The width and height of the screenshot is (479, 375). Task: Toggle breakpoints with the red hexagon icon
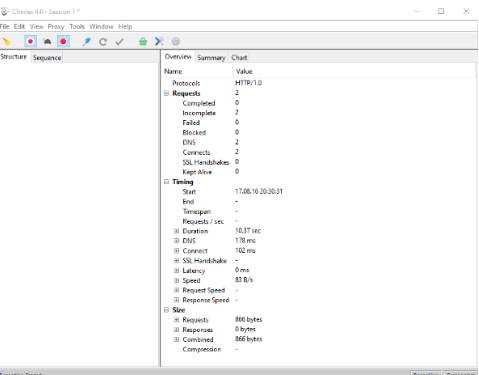click(x=63, y=42)
